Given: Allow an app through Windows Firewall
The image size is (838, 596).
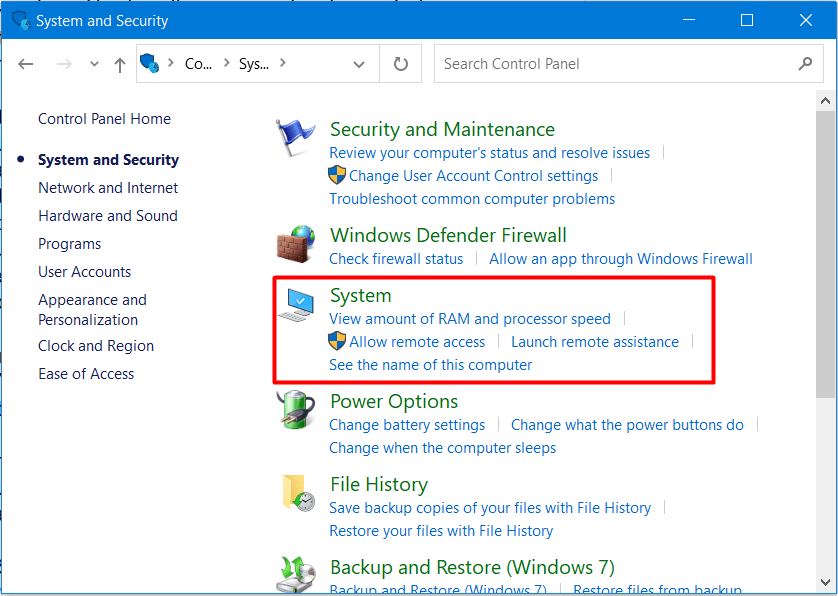Looking at the screenshot, I should pyautogui.click(x=621, y=259).
